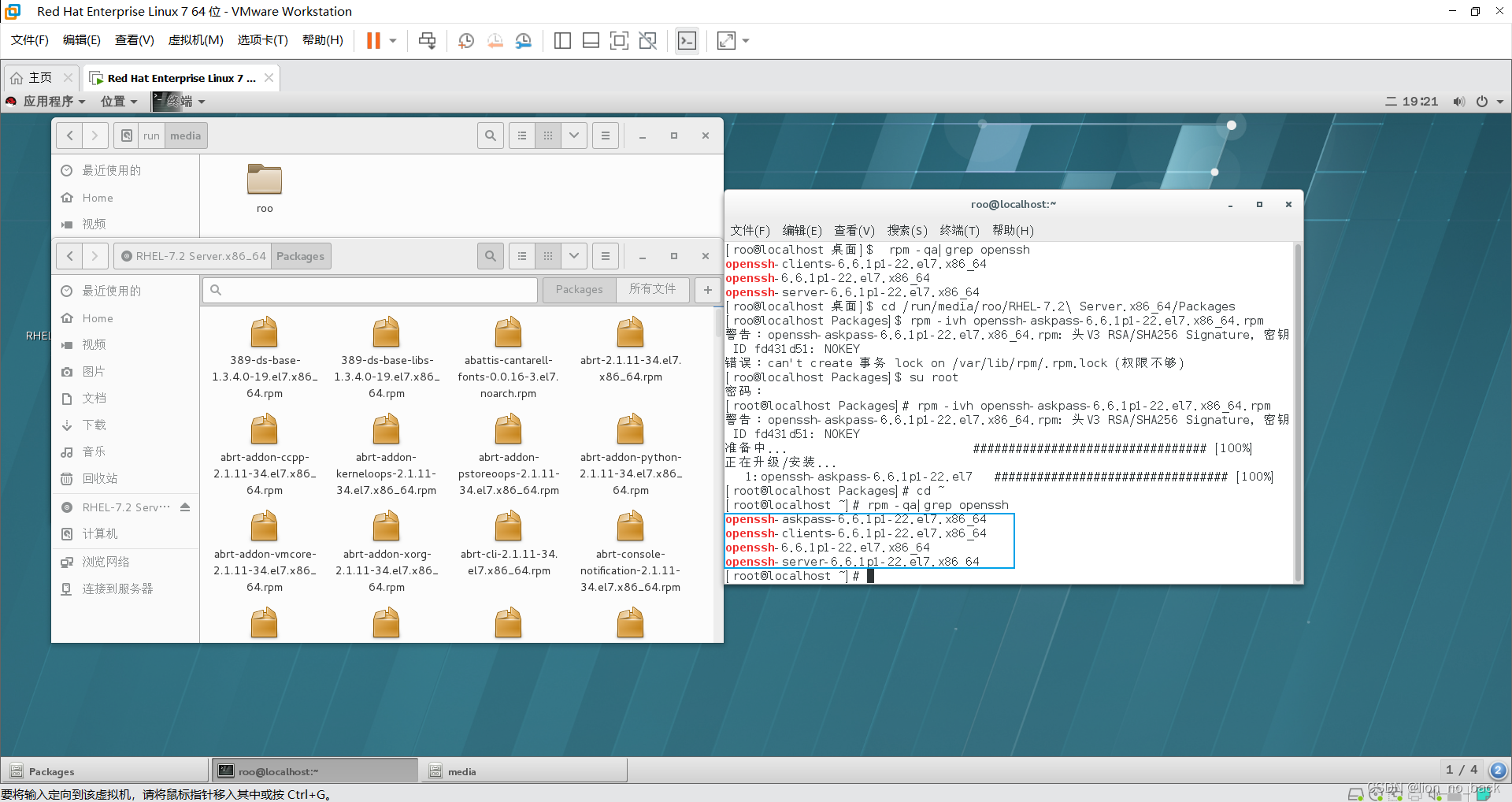The height and width of the screenshot is (802, 1512).
Task: Open terminal 搜索(S) menu
Action: (907, 230)
